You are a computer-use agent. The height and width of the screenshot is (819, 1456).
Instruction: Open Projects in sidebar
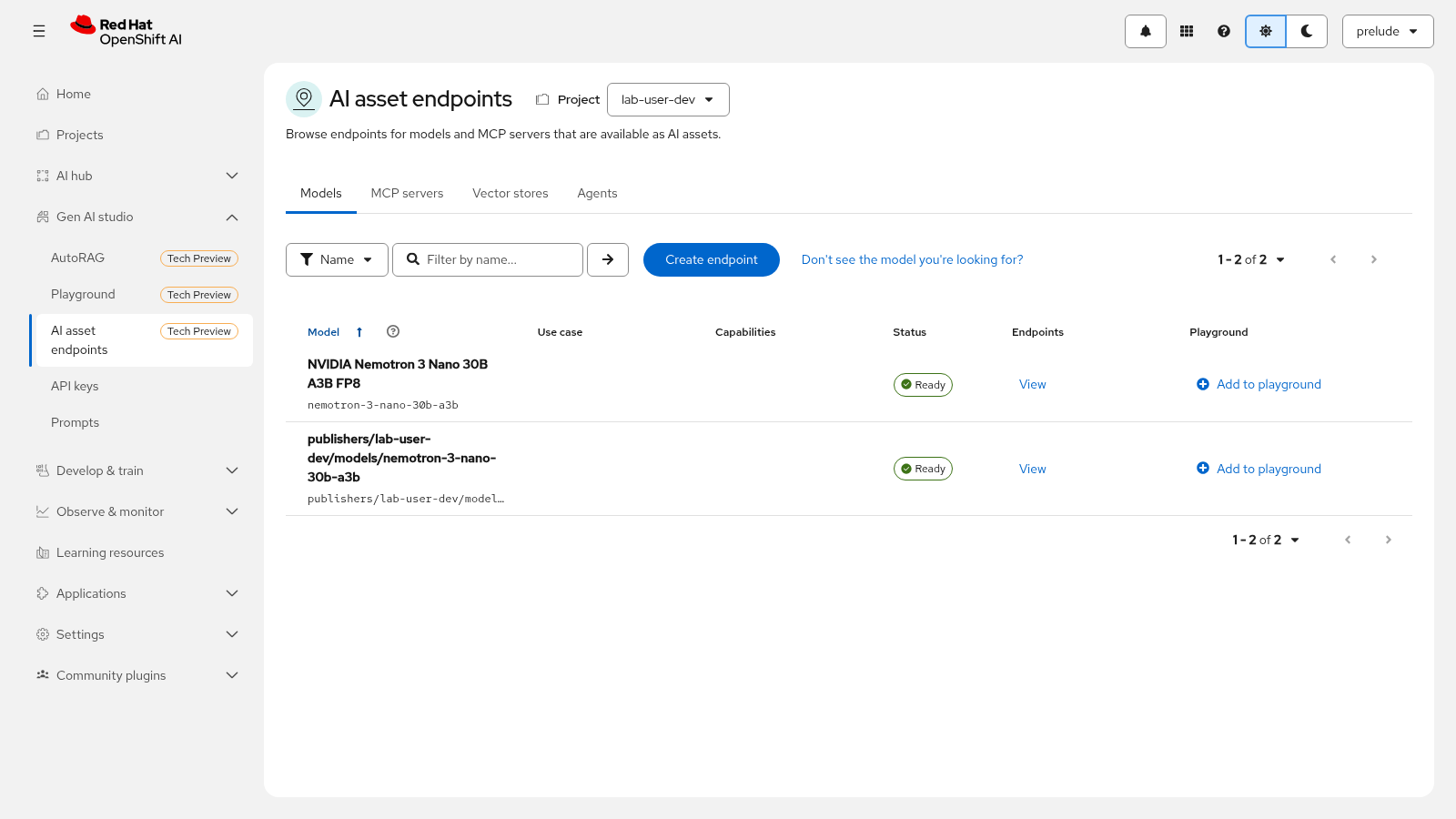point(141,135)
